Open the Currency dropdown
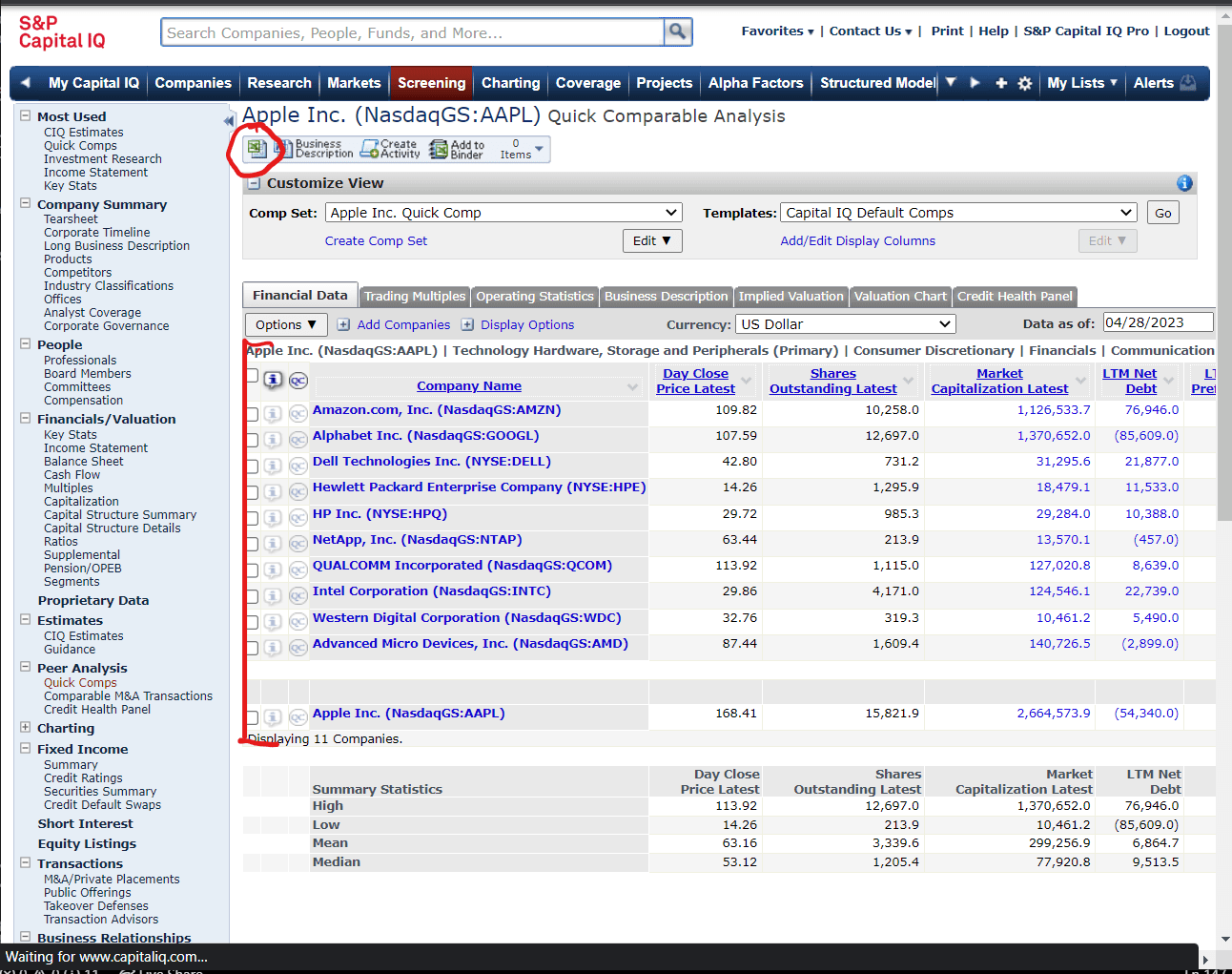 tap(845, 323)
